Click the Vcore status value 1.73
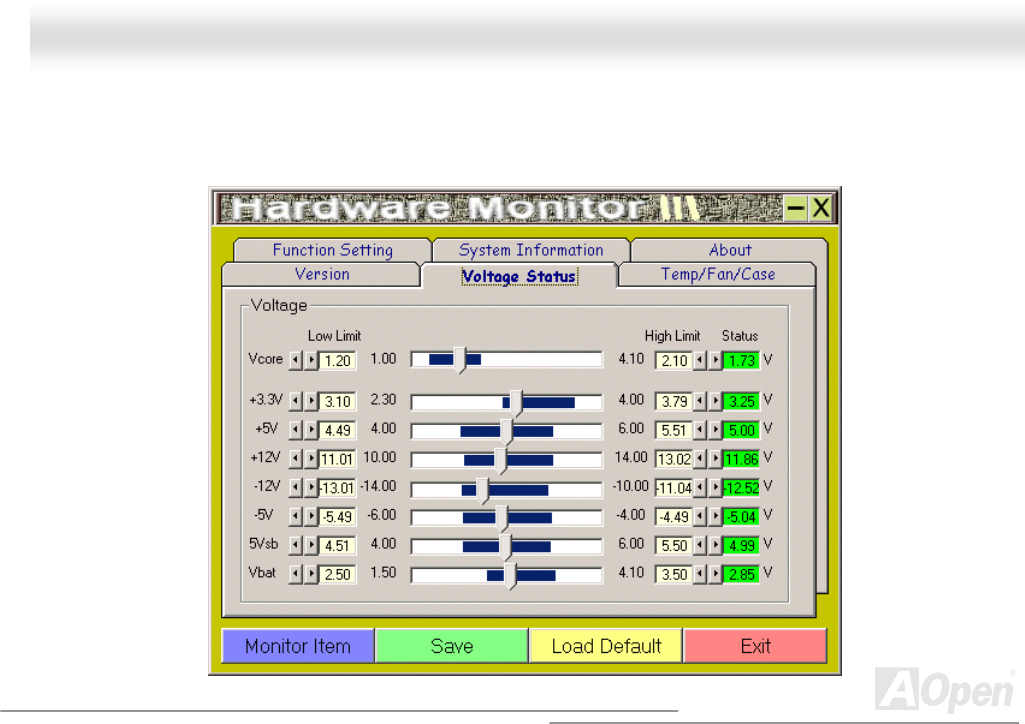This screenshot has height=724, width=1025. tap(741, 361)
